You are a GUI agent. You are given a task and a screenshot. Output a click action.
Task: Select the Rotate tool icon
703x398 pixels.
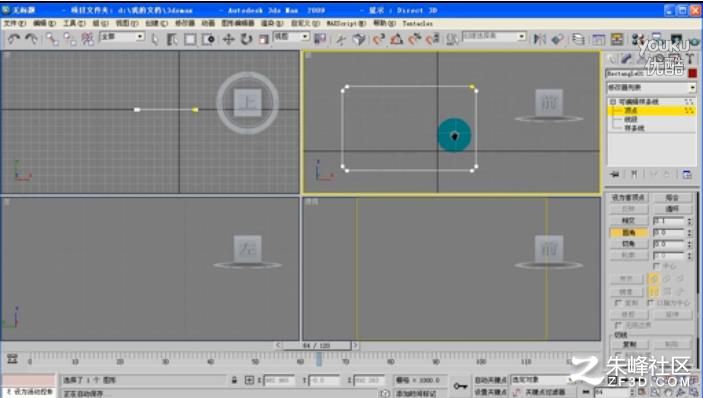click(x=246, y=39)
